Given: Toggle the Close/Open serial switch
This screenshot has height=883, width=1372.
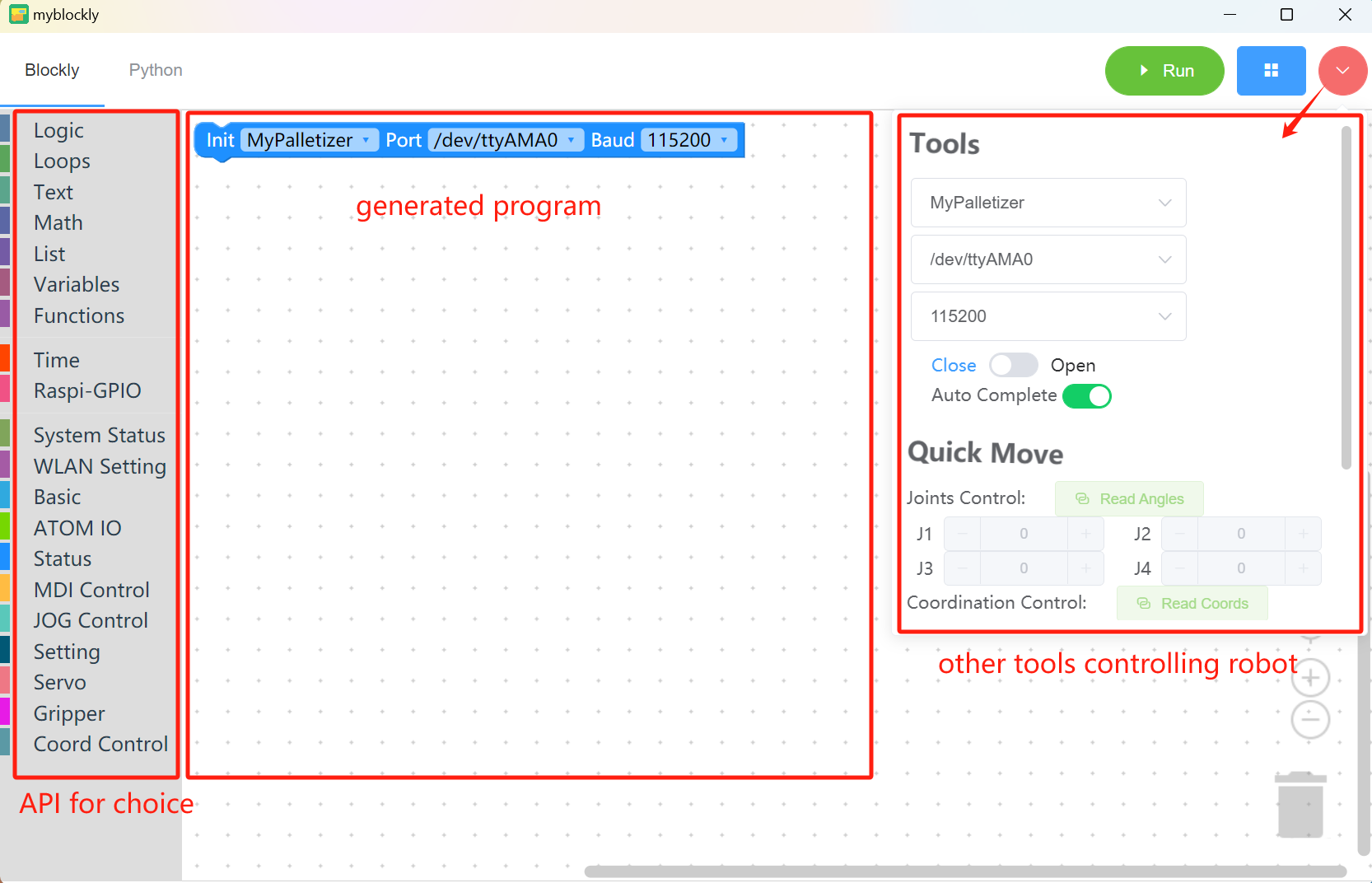Looking at the screenshot, I should [1013, 365].
